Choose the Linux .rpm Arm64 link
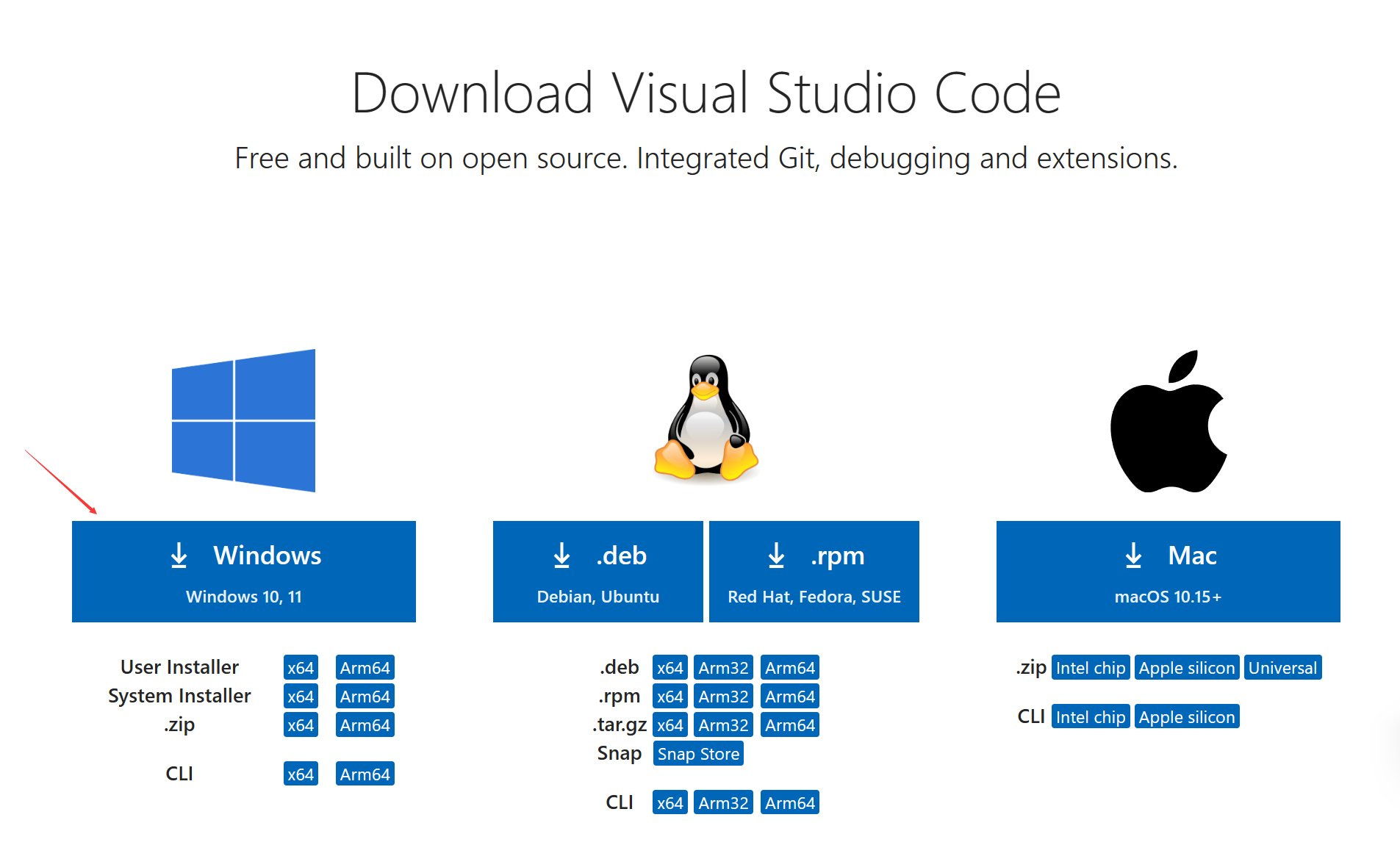 click(790, 696)
